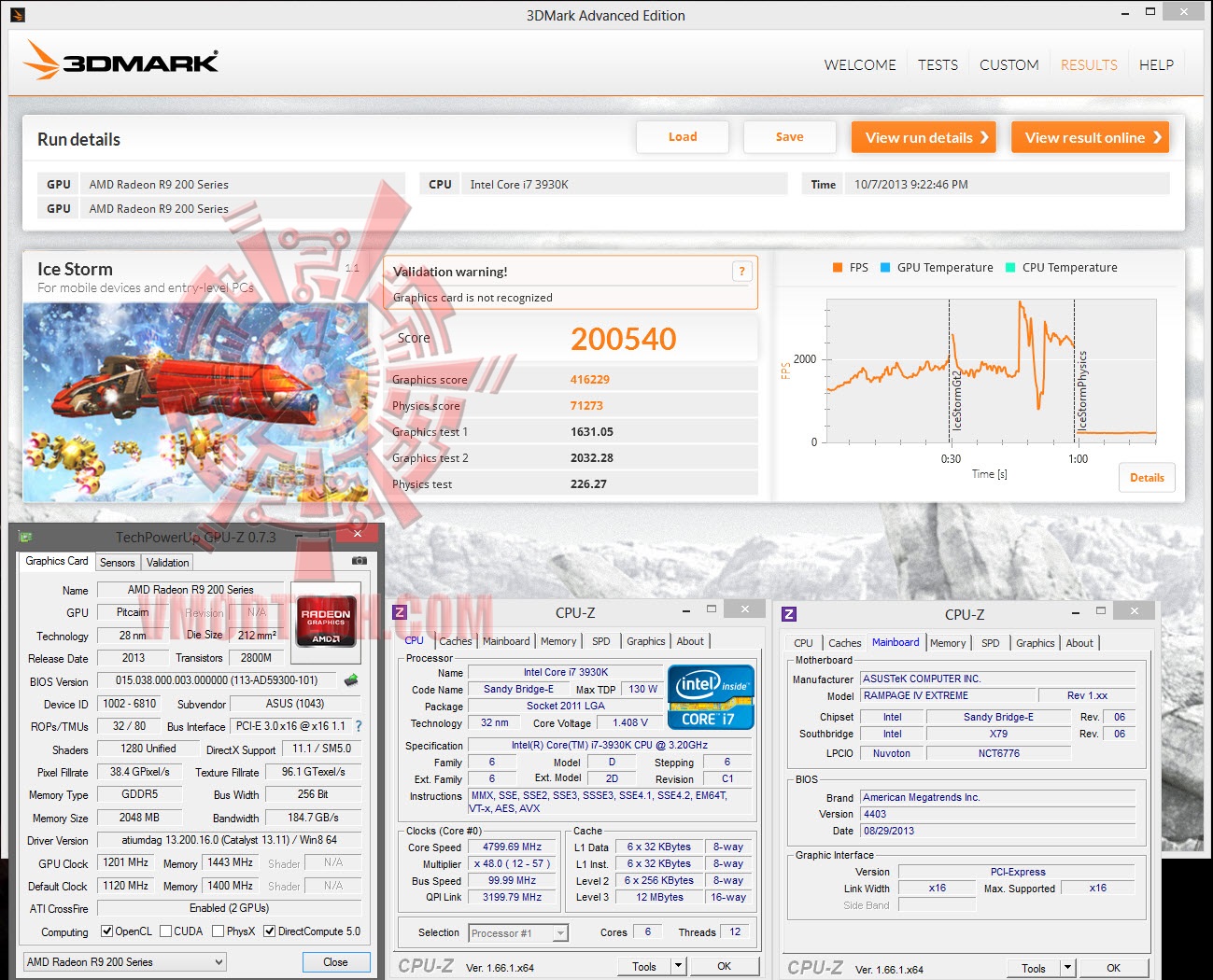Click Tools button in CPU-Z CPU window
Screen dimensions: 1213x980
click(644, 966)
